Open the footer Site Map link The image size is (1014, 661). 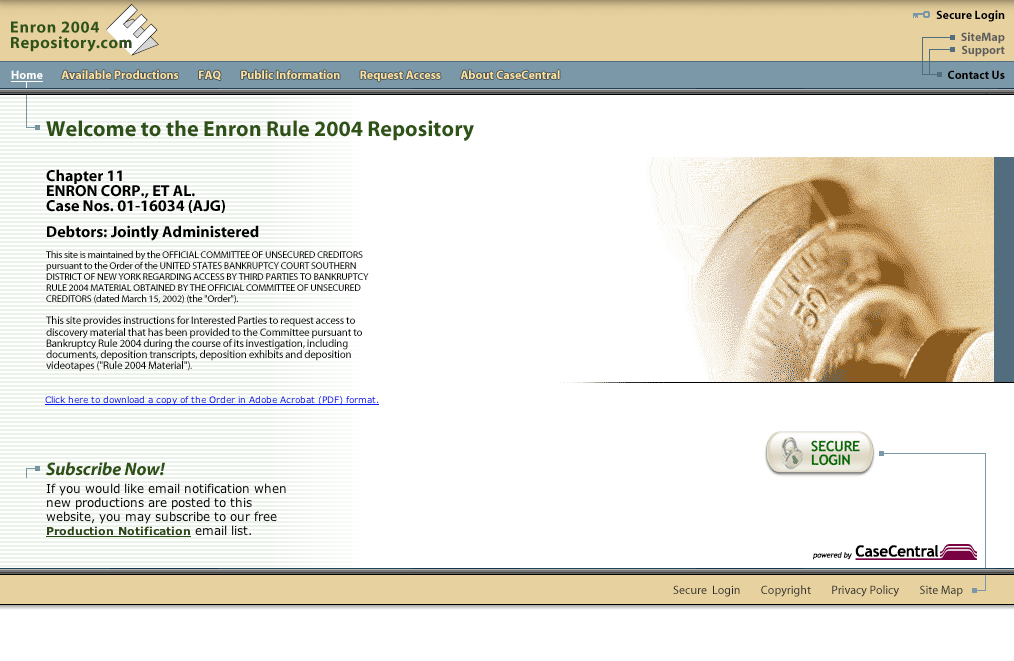941,590
